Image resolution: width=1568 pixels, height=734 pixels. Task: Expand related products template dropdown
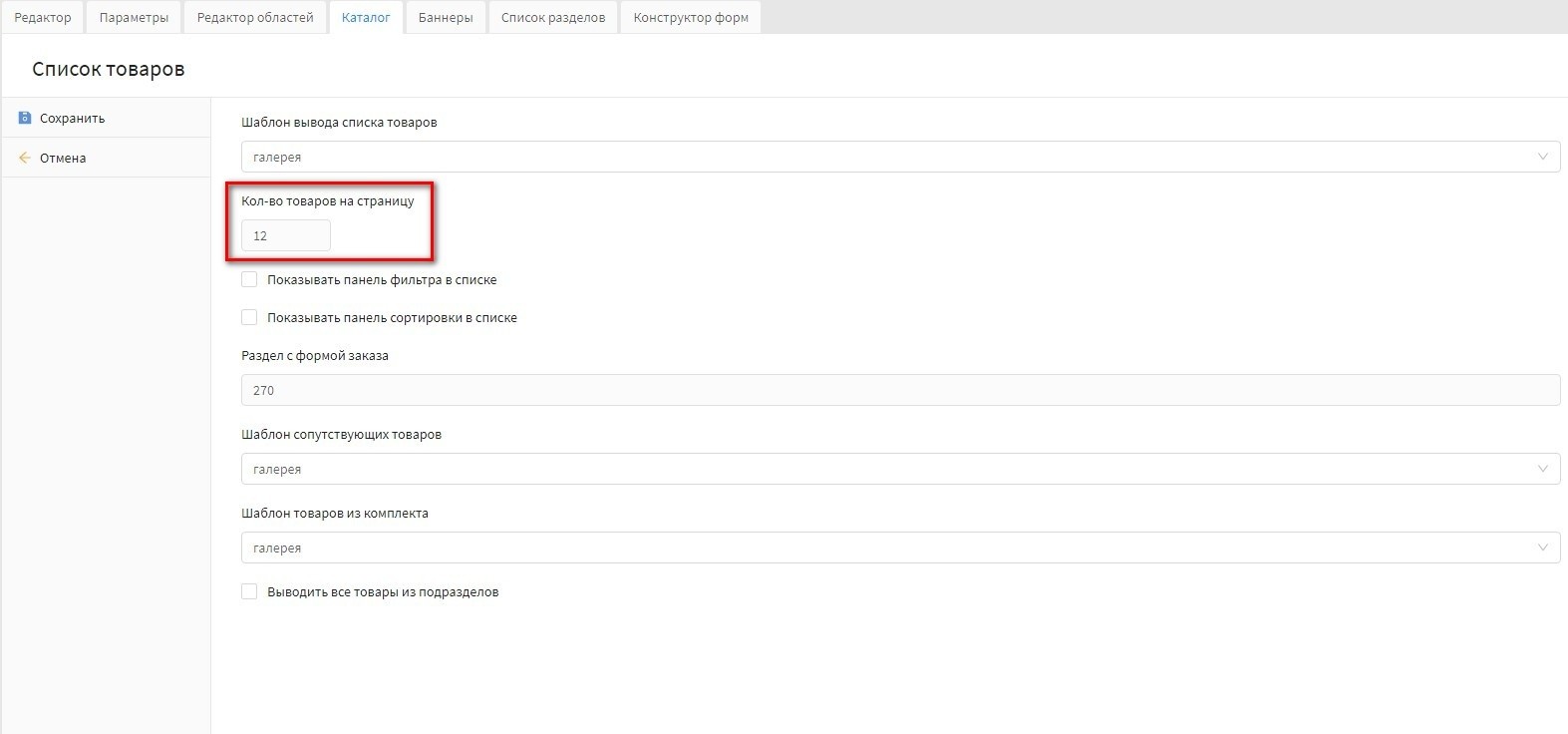(899, 469)
